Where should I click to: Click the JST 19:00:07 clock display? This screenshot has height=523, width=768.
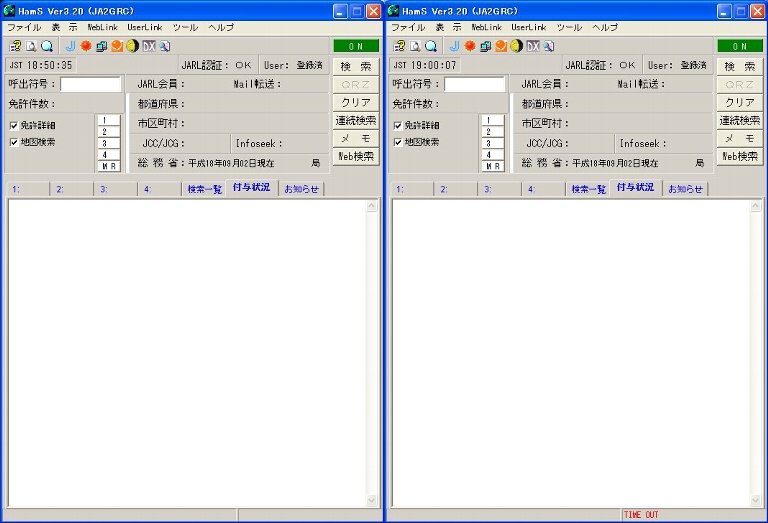click(425, 65)
